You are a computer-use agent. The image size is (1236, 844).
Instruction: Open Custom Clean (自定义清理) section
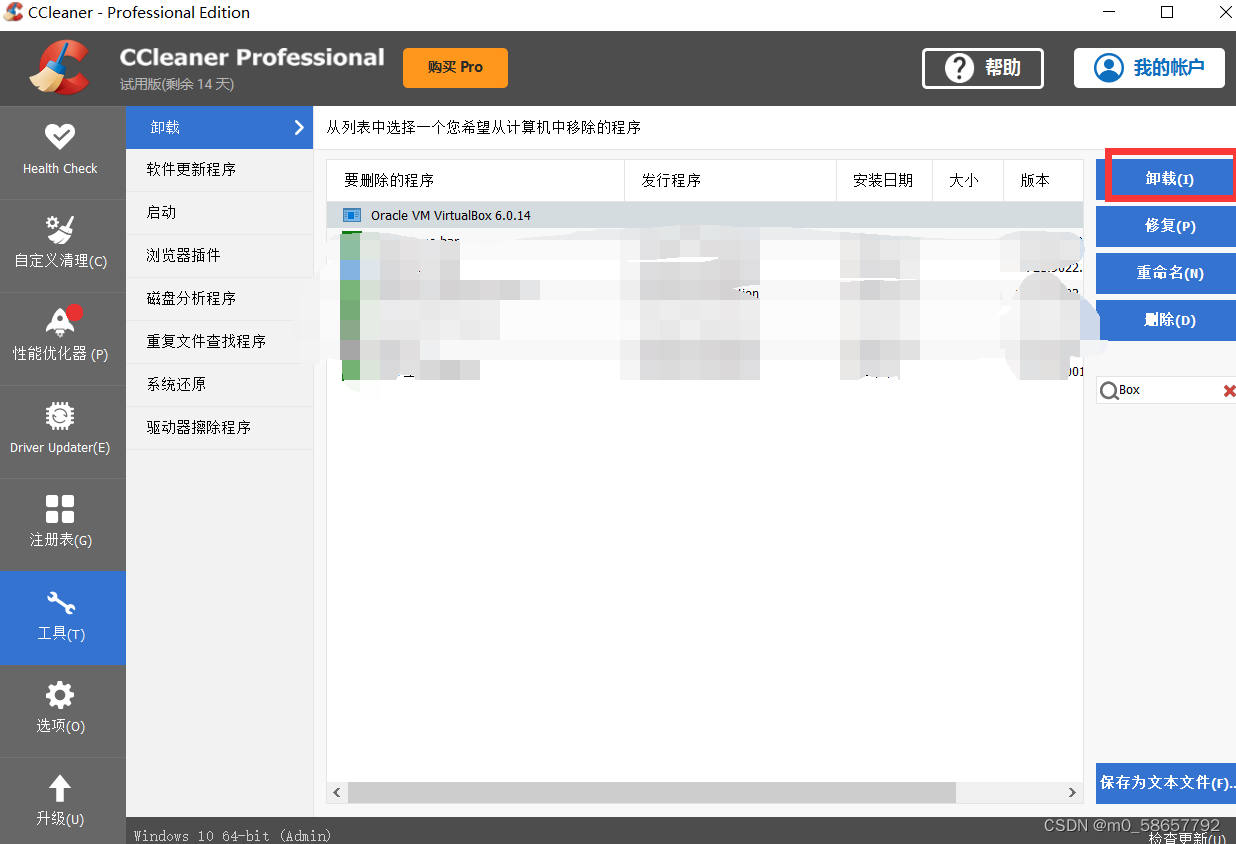coord(62,245)
